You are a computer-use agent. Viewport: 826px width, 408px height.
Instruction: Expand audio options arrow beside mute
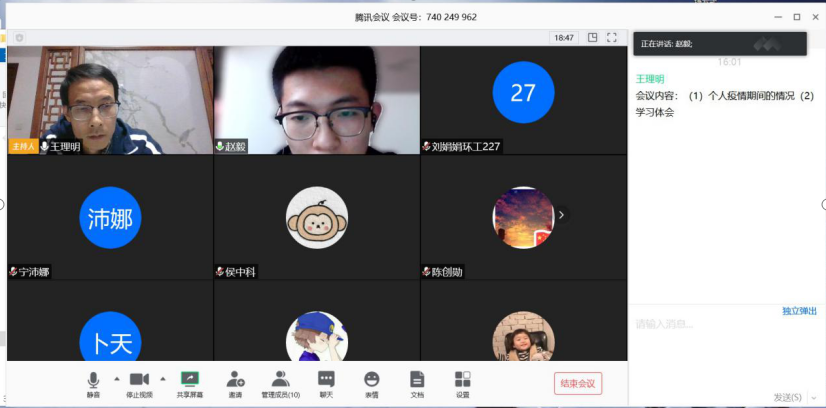pyautogui.click(x=116, y=379)
